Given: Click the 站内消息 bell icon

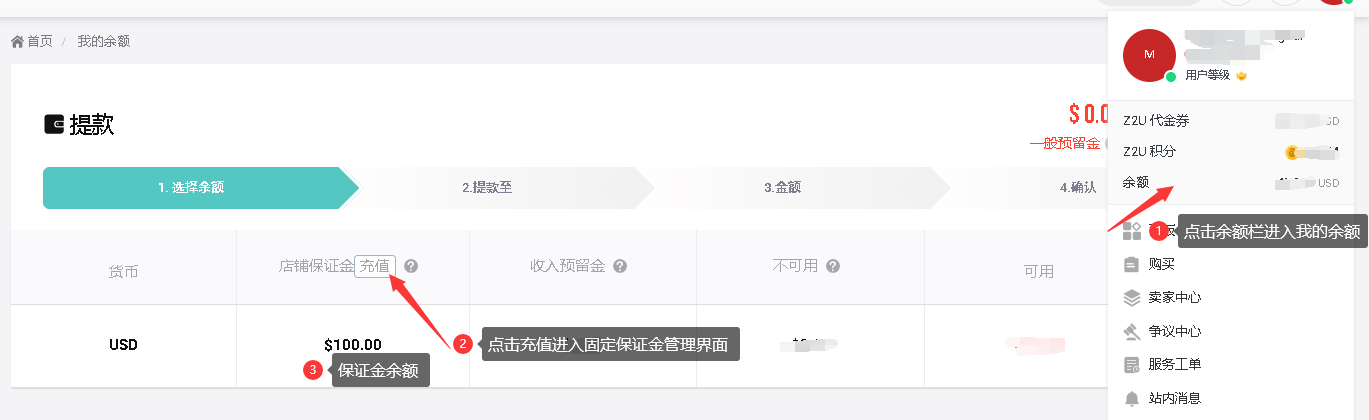Looking at the screenshot, I should coord(1132,398).
